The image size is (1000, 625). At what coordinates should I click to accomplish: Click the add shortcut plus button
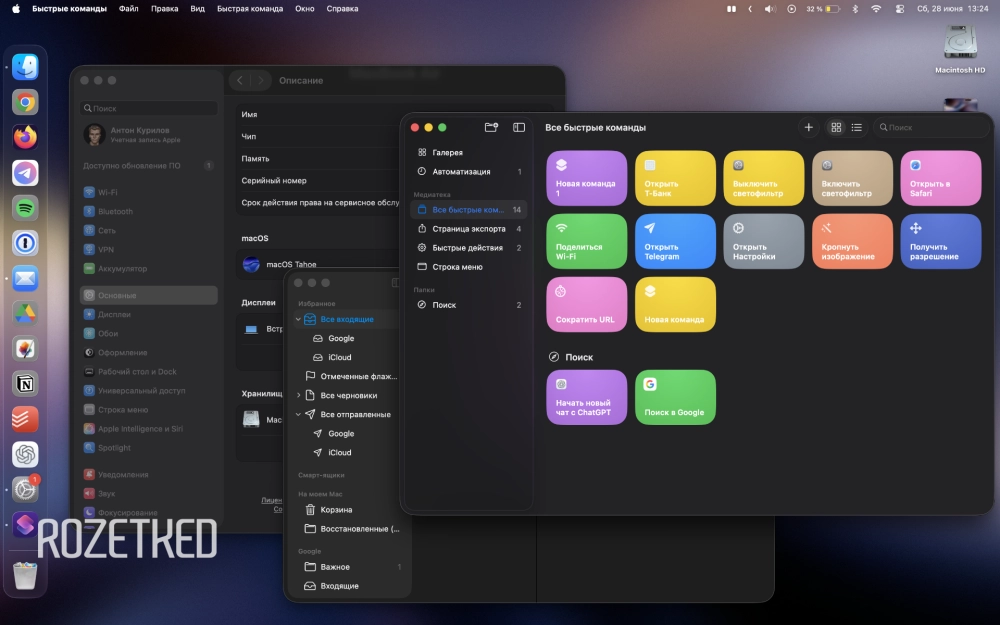coord(808,128)
